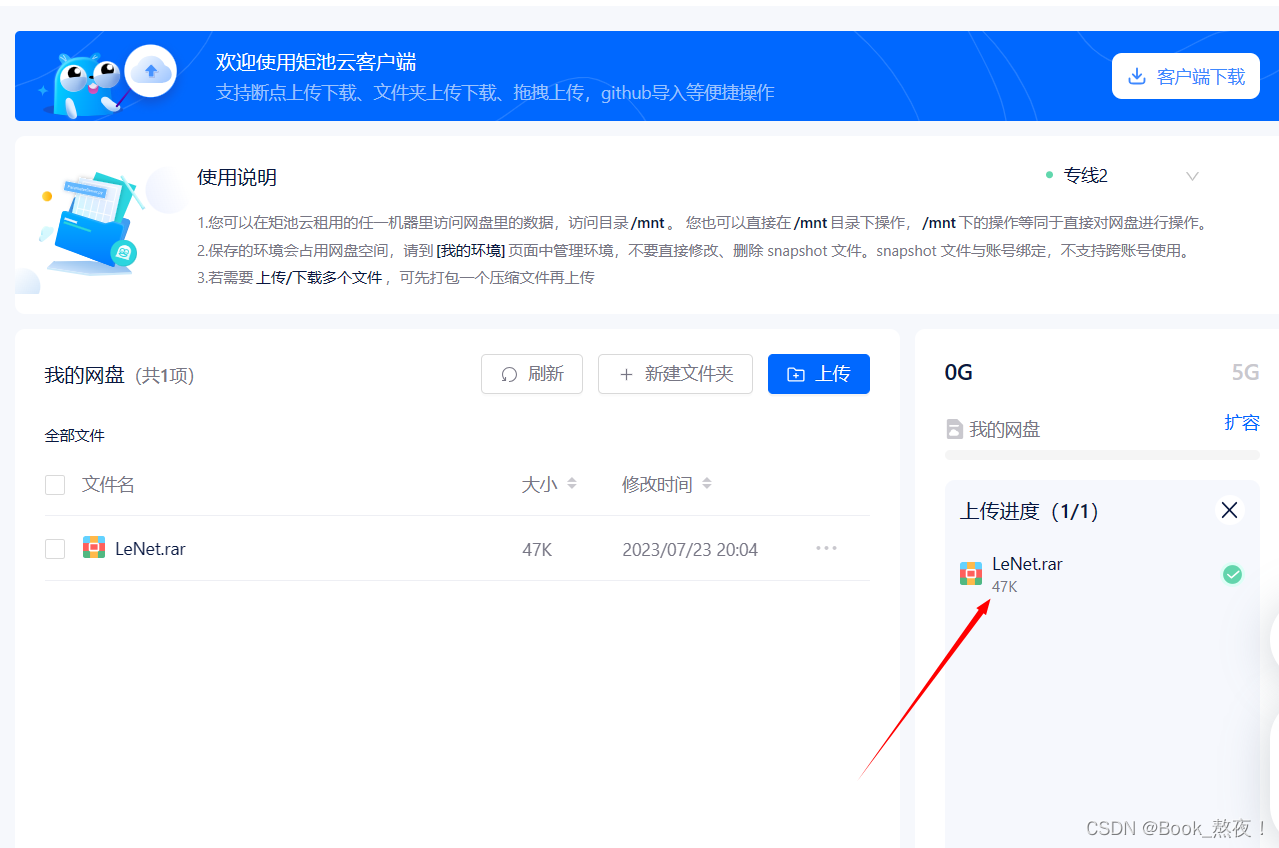Click the green upload-complete checkmark
1279x848 pixels.
[x=1233, y=574]
